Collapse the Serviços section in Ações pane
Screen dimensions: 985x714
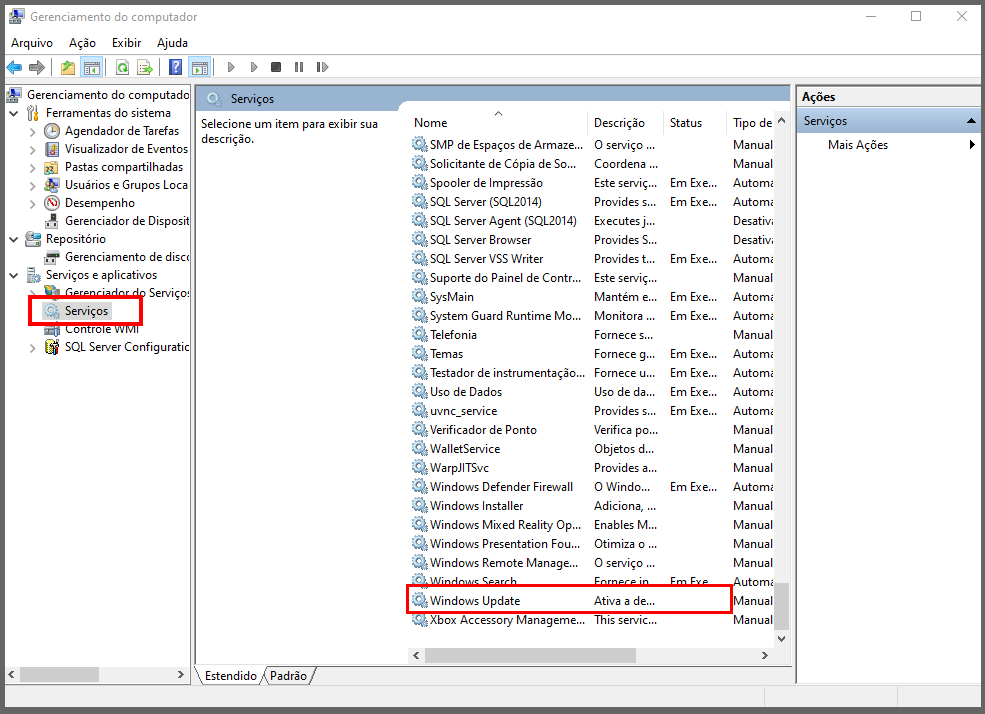[x=971, y=121]
